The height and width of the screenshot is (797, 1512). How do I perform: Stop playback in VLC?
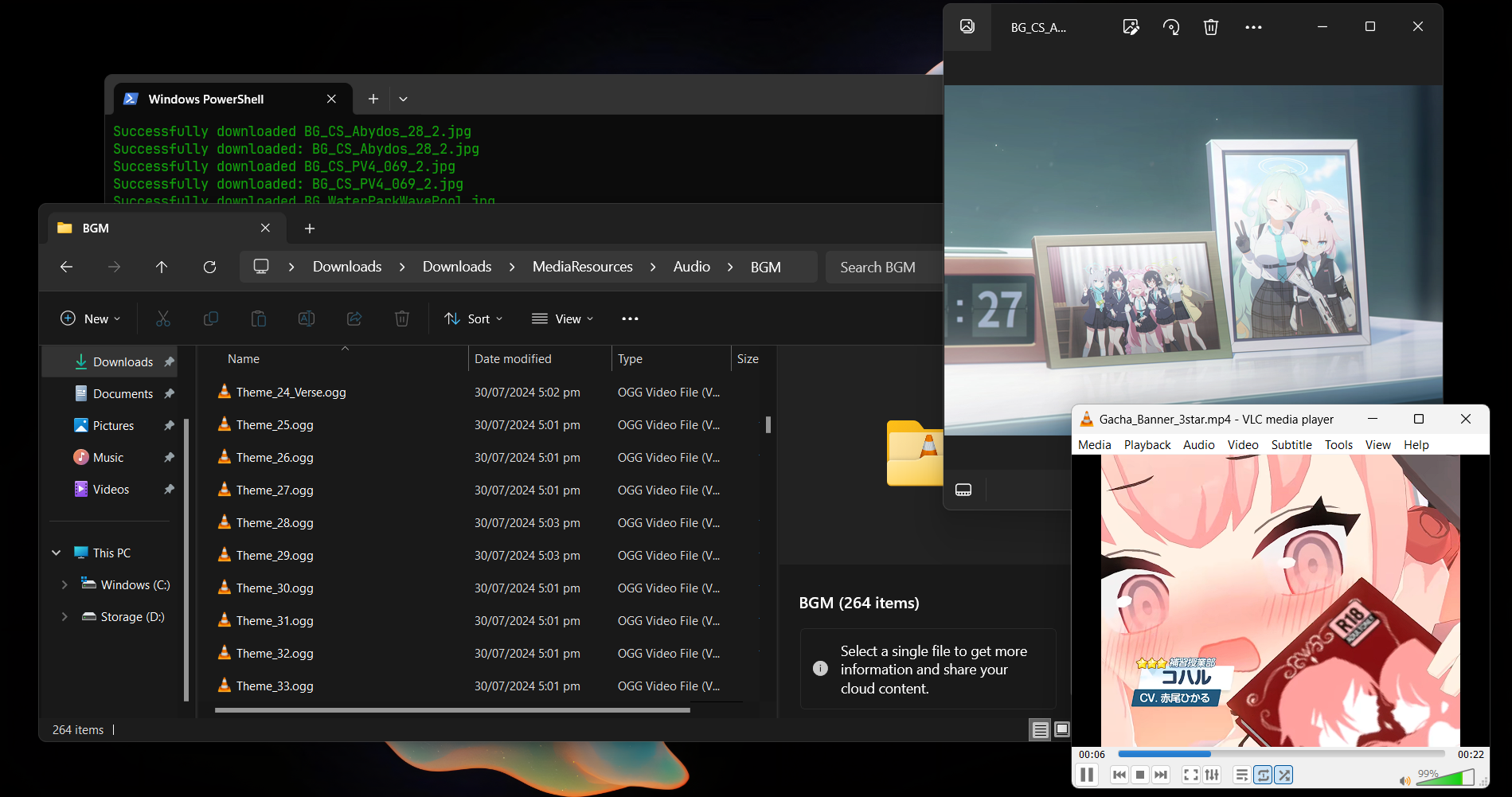[x=1140, y=775]
